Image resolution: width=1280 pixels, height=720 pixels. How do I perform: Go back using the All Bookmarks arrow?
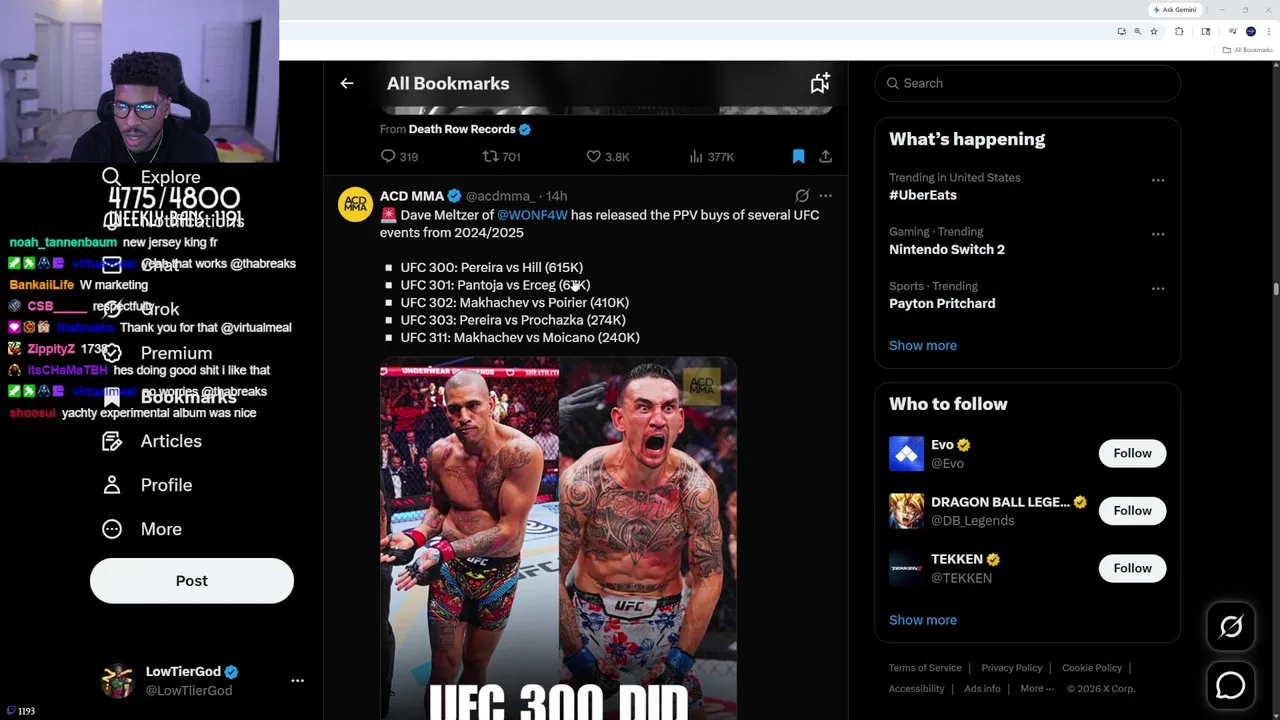(347, 84)
